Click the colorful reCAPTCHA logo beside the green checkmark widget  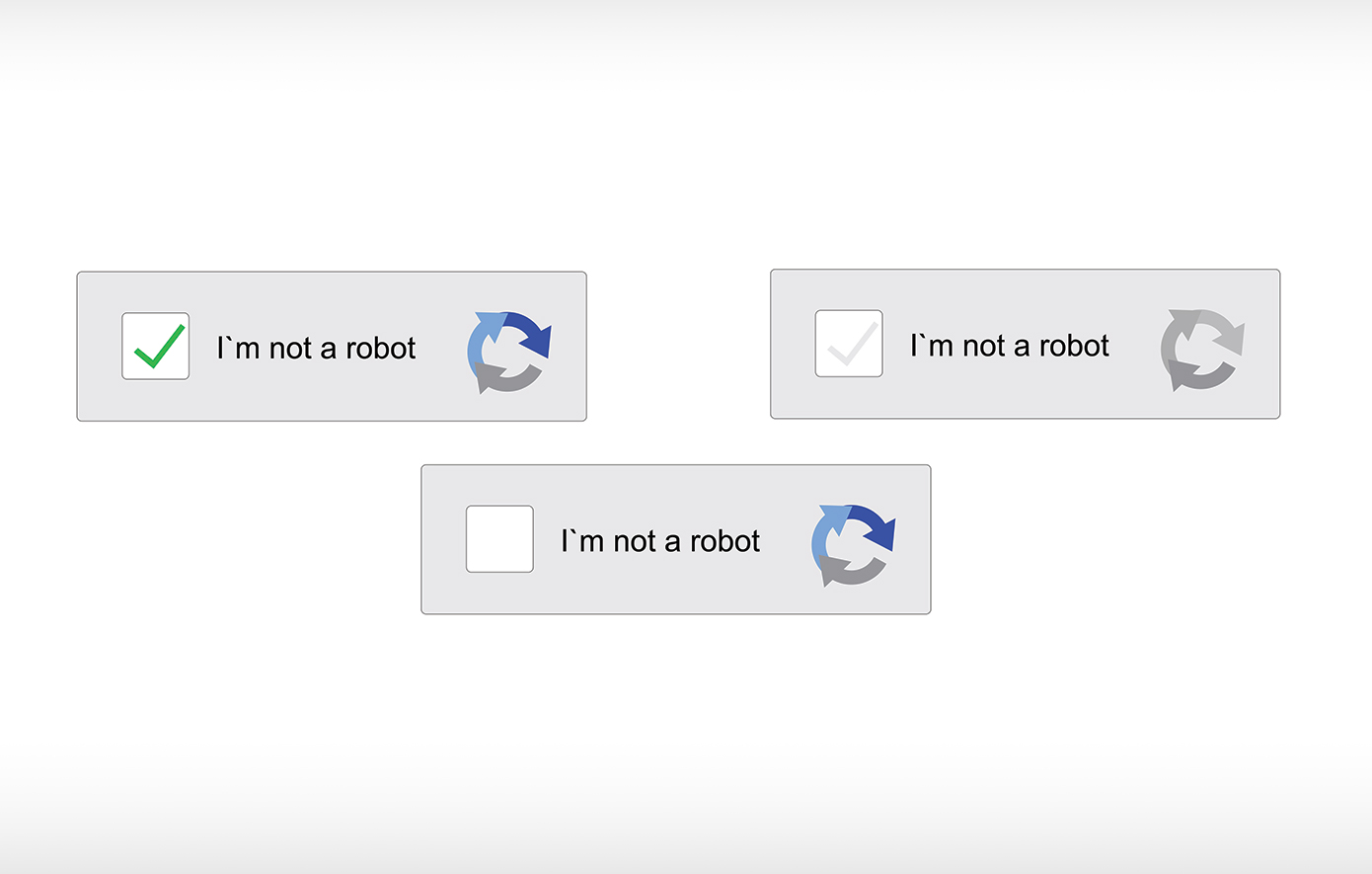508,353
